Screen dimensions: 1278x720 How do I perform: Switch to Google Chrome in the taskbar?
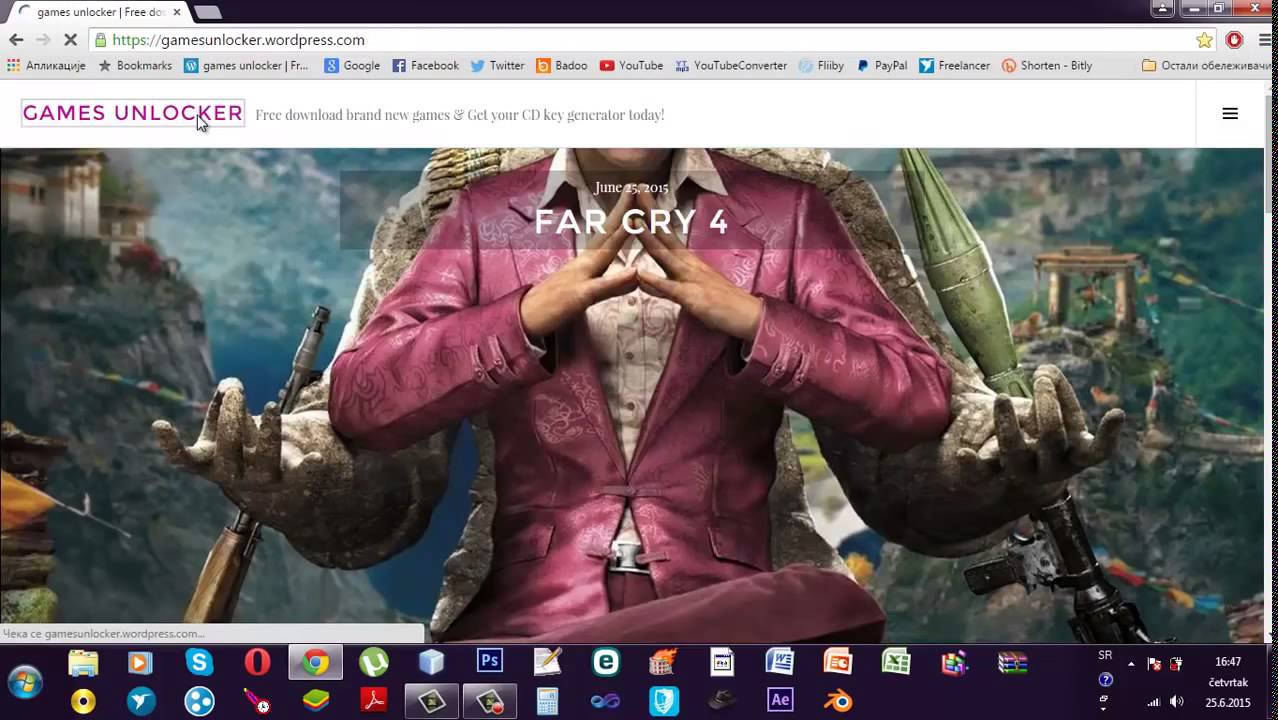click(316, 662)
